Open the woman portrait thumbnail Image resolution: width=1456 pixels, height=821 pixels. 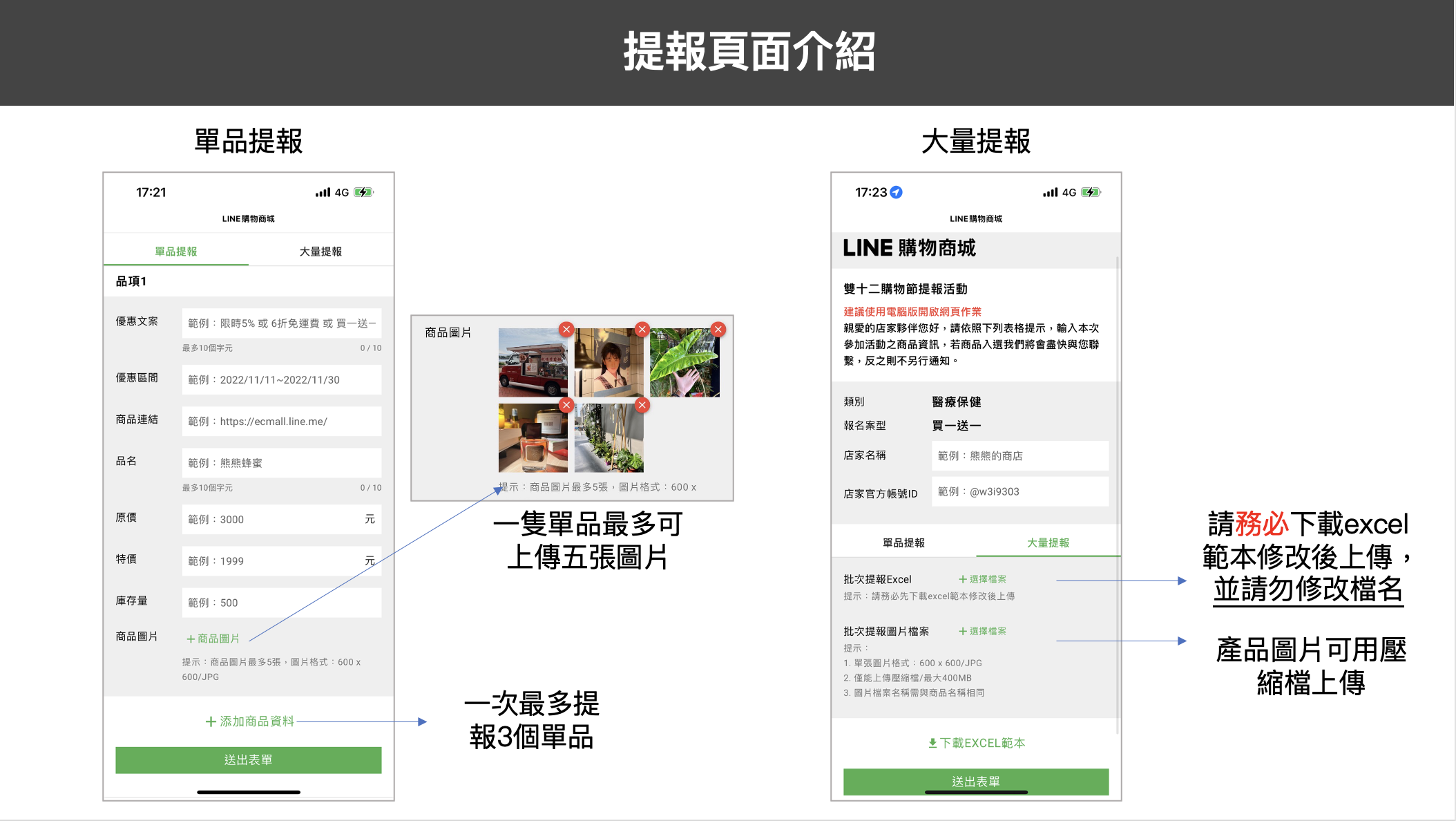point(609,363)
